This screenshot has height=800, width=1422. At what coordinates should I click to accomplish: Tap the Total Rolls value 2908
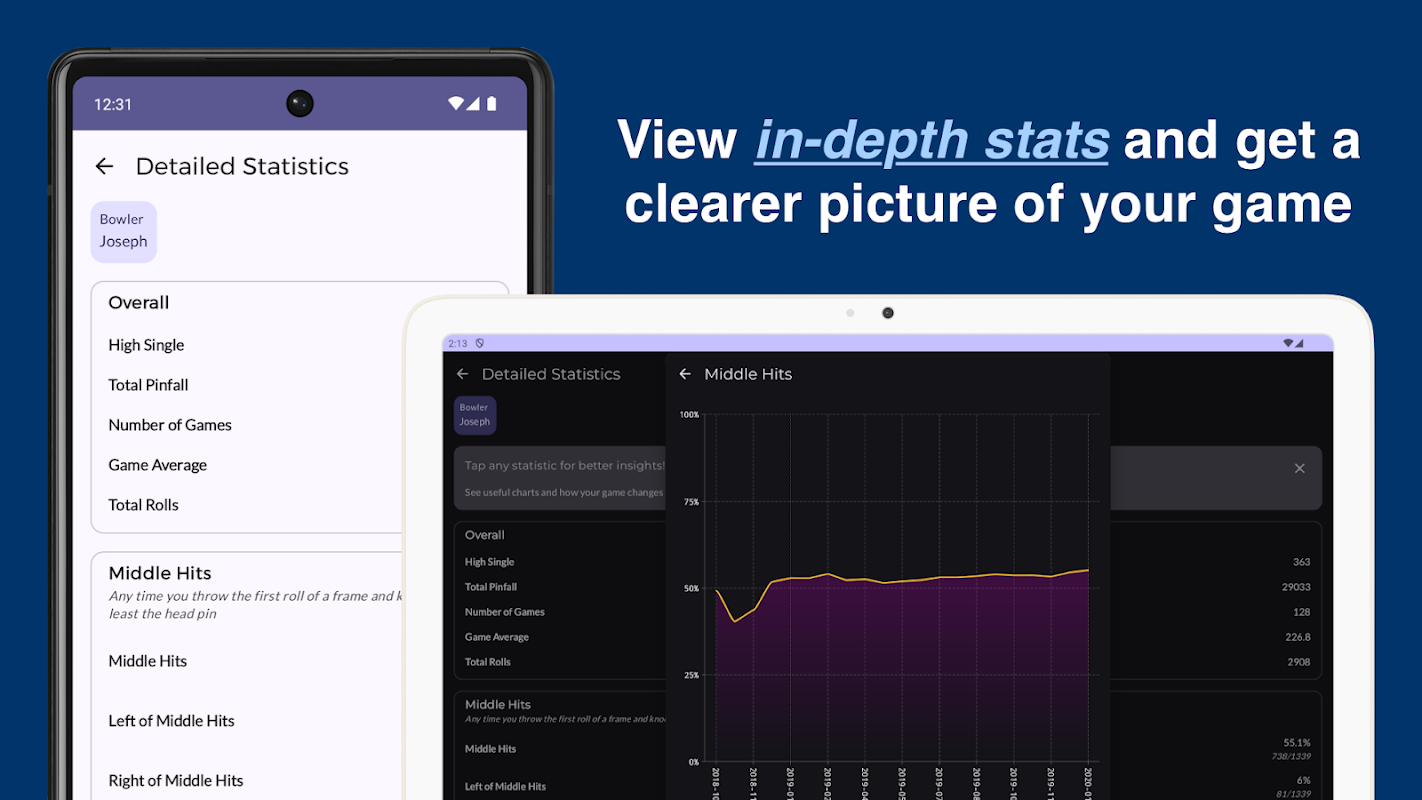click(1299, 662)
